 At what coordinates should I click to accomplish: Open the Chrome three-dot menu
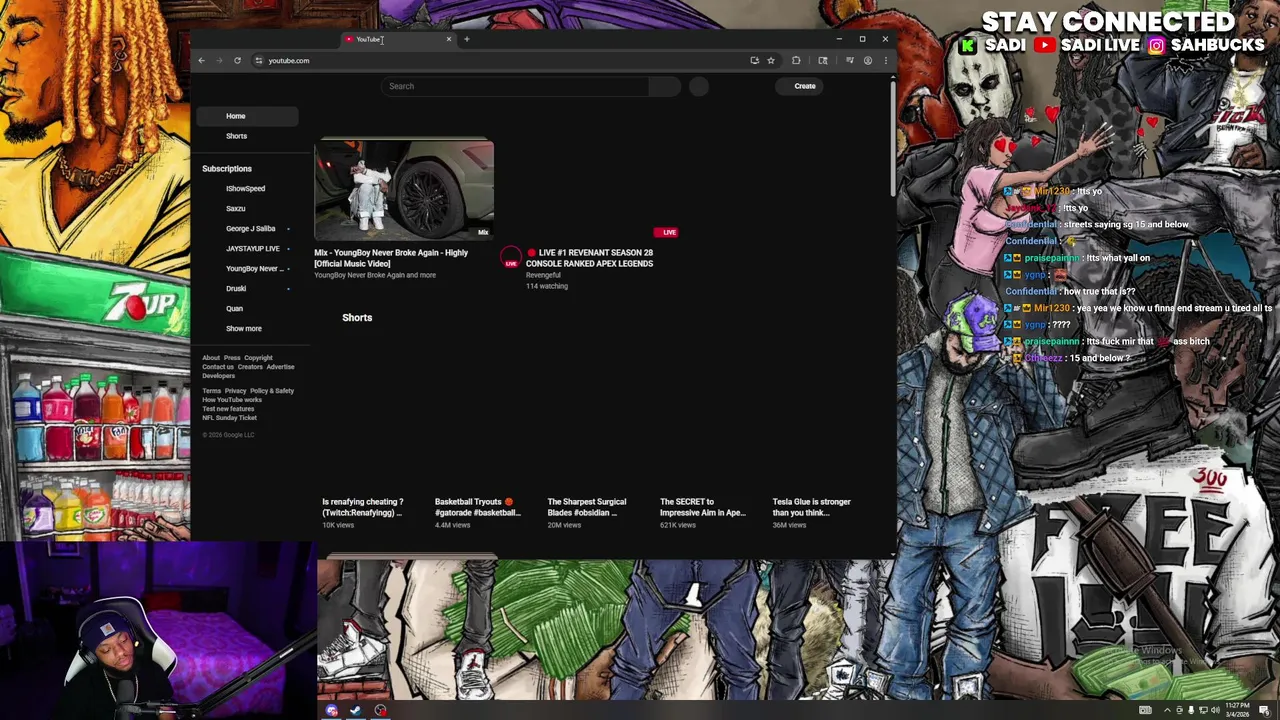click(885, 60)
